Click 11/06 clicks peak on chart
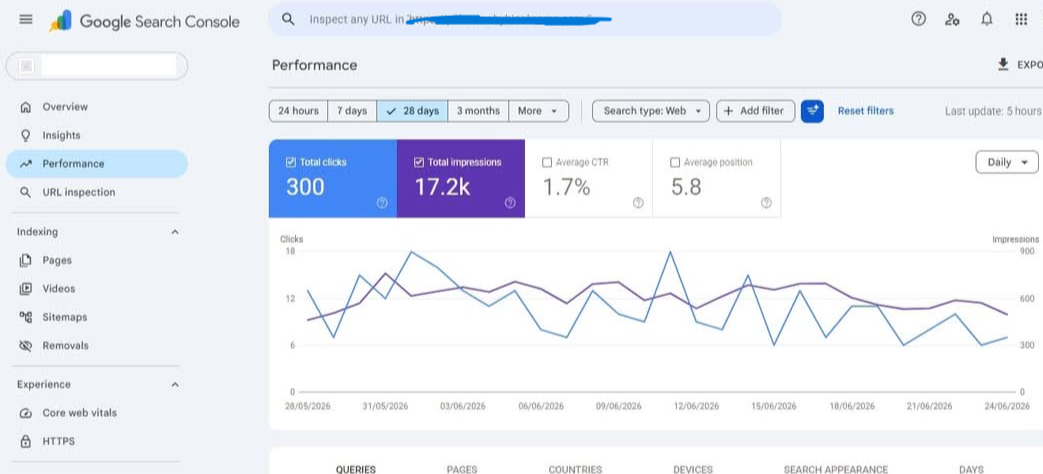Image resolution: width=1043 pixels, height=474 pixels. (670, 252)
